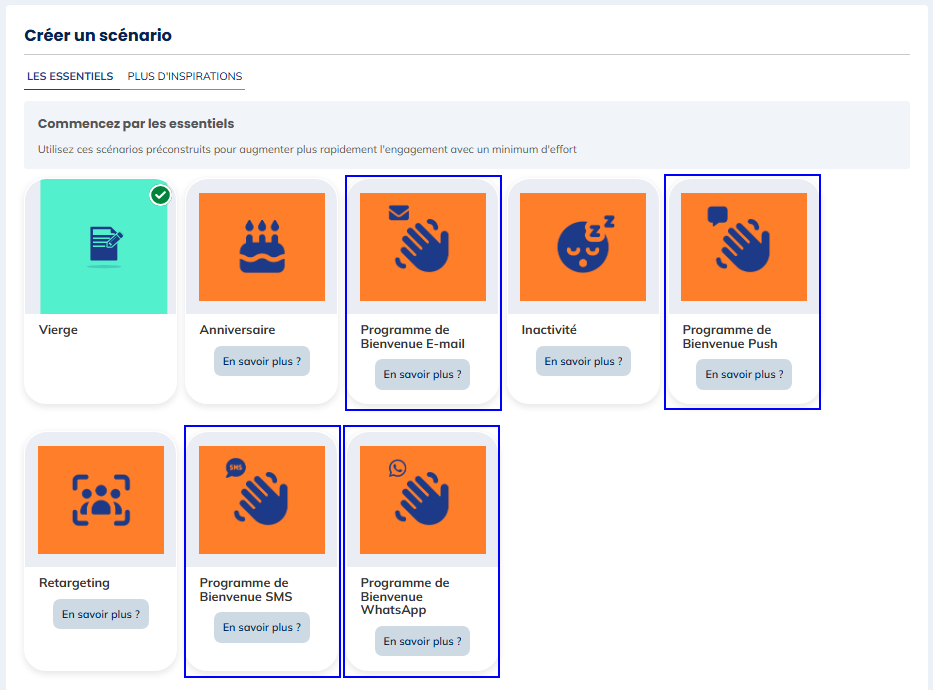Select the Retargeting audience icon
Viewport: 933px width, 690px height.
click(x=100, y=500)
